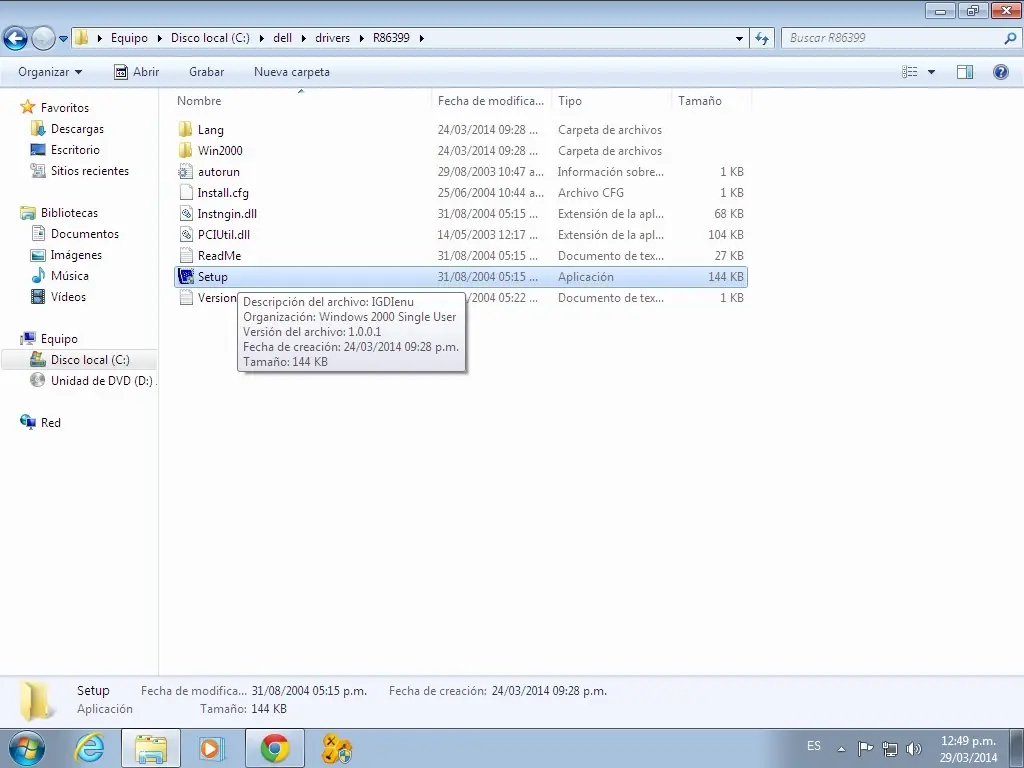Viewport: 1024px width, 768px height.
Task: Click the refresh button beside address bar
Action: point(762,38)
